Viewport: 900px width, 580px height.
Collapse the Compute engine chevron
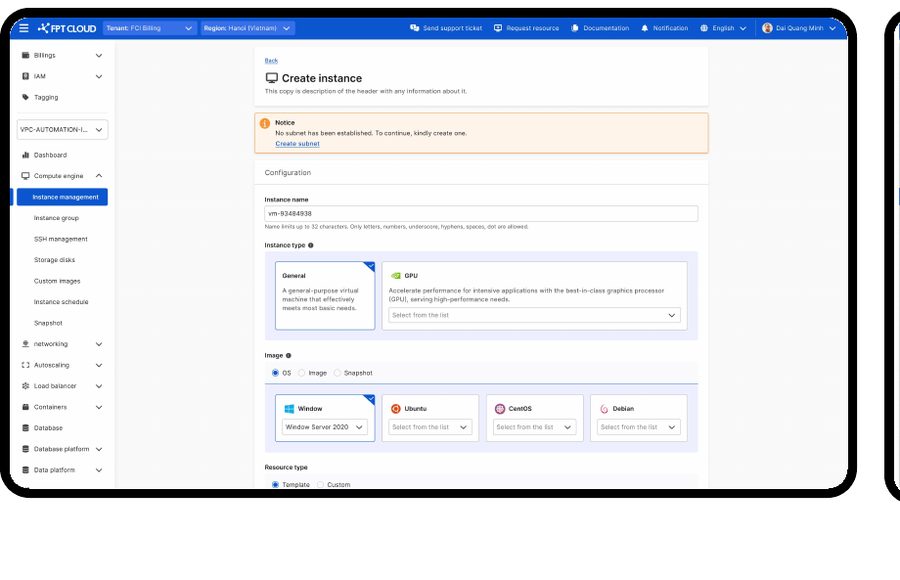tap(99, 176)
